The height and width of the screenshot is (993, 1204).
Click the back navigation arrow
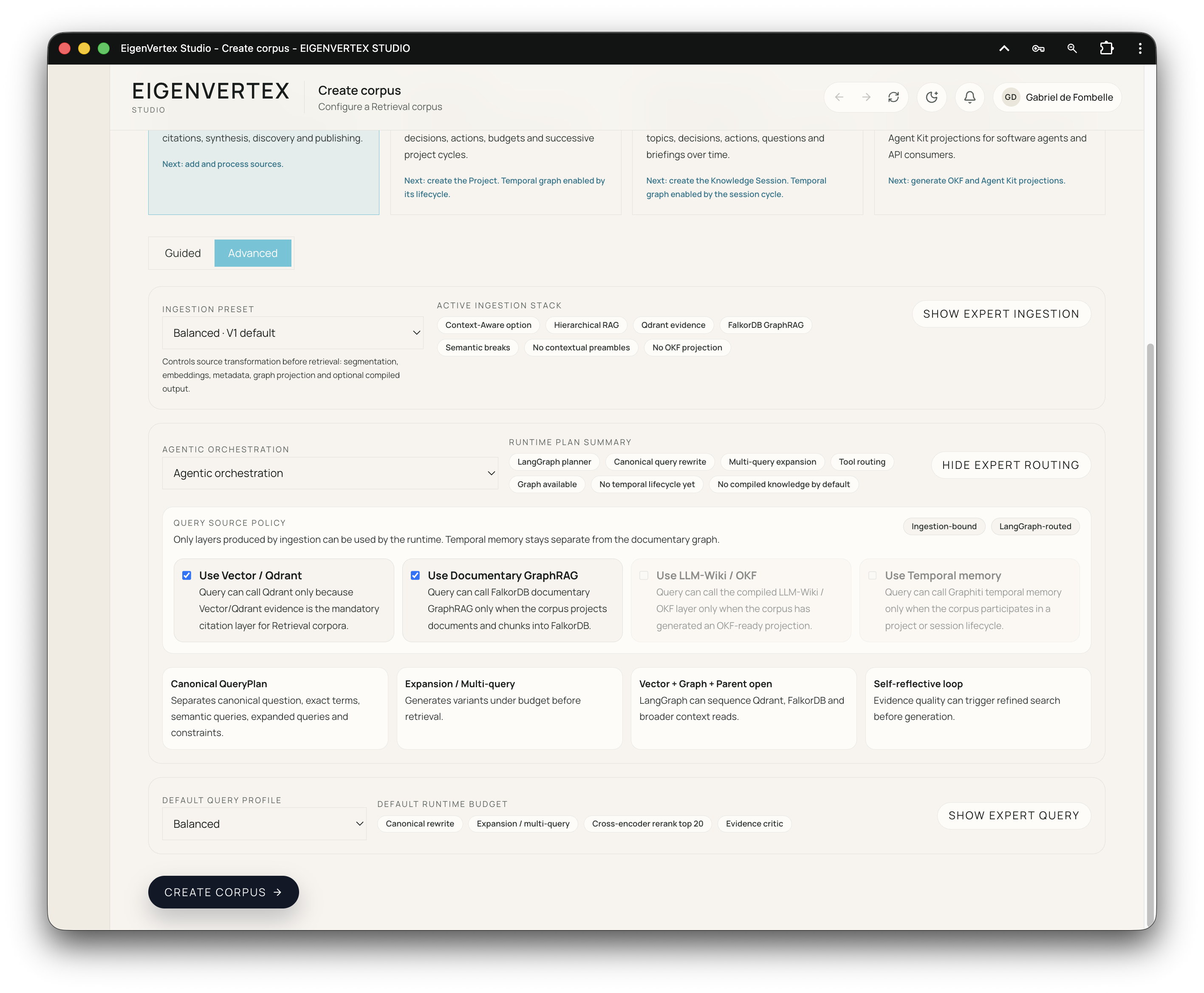tap(839, 97)
